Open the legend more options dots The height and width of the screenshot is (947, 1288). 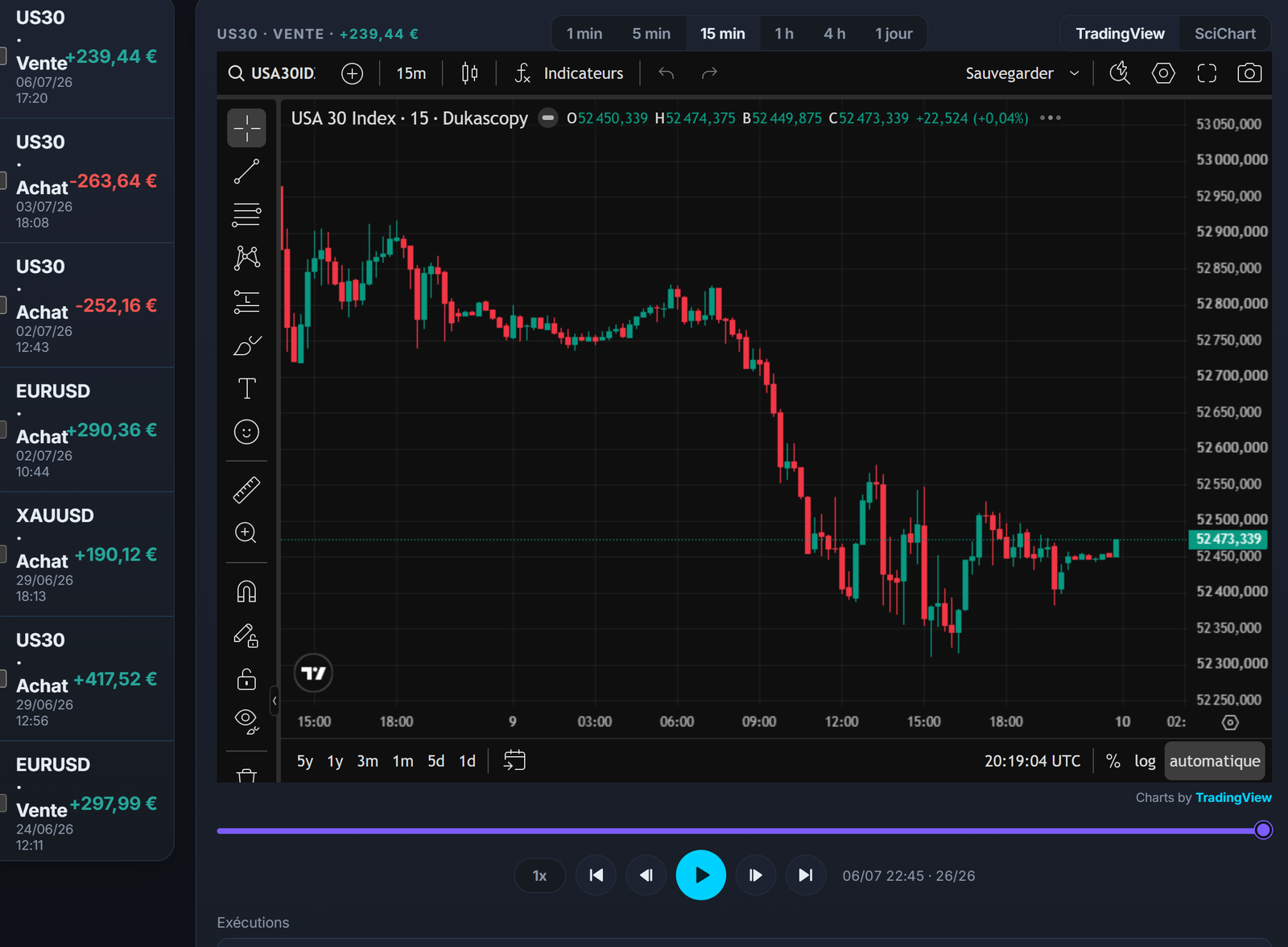(x=1051, y=118)
